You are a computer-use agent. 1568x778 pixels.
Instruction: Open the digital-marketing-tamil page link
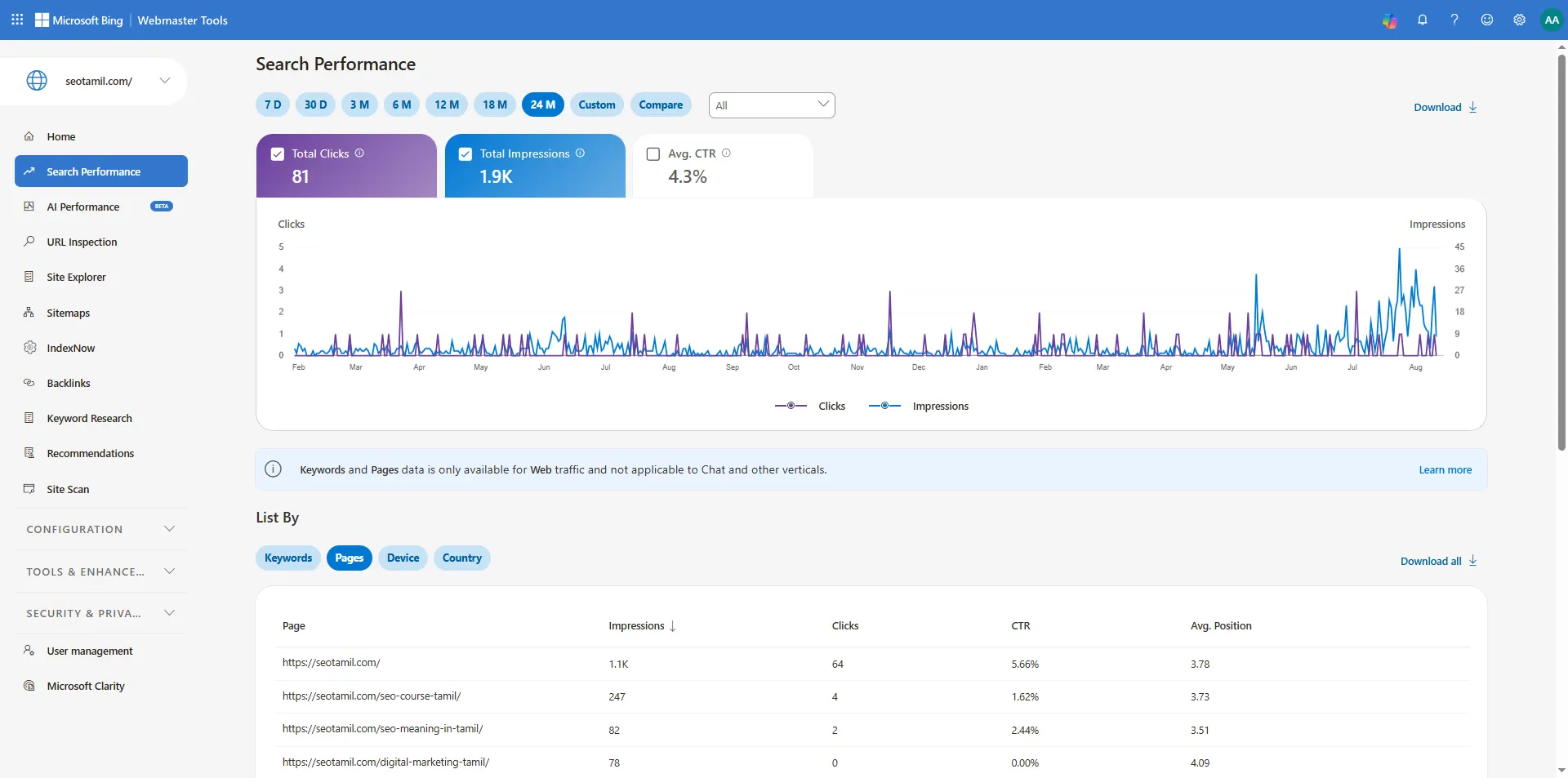pyautogui.click(x=386, y=762)
